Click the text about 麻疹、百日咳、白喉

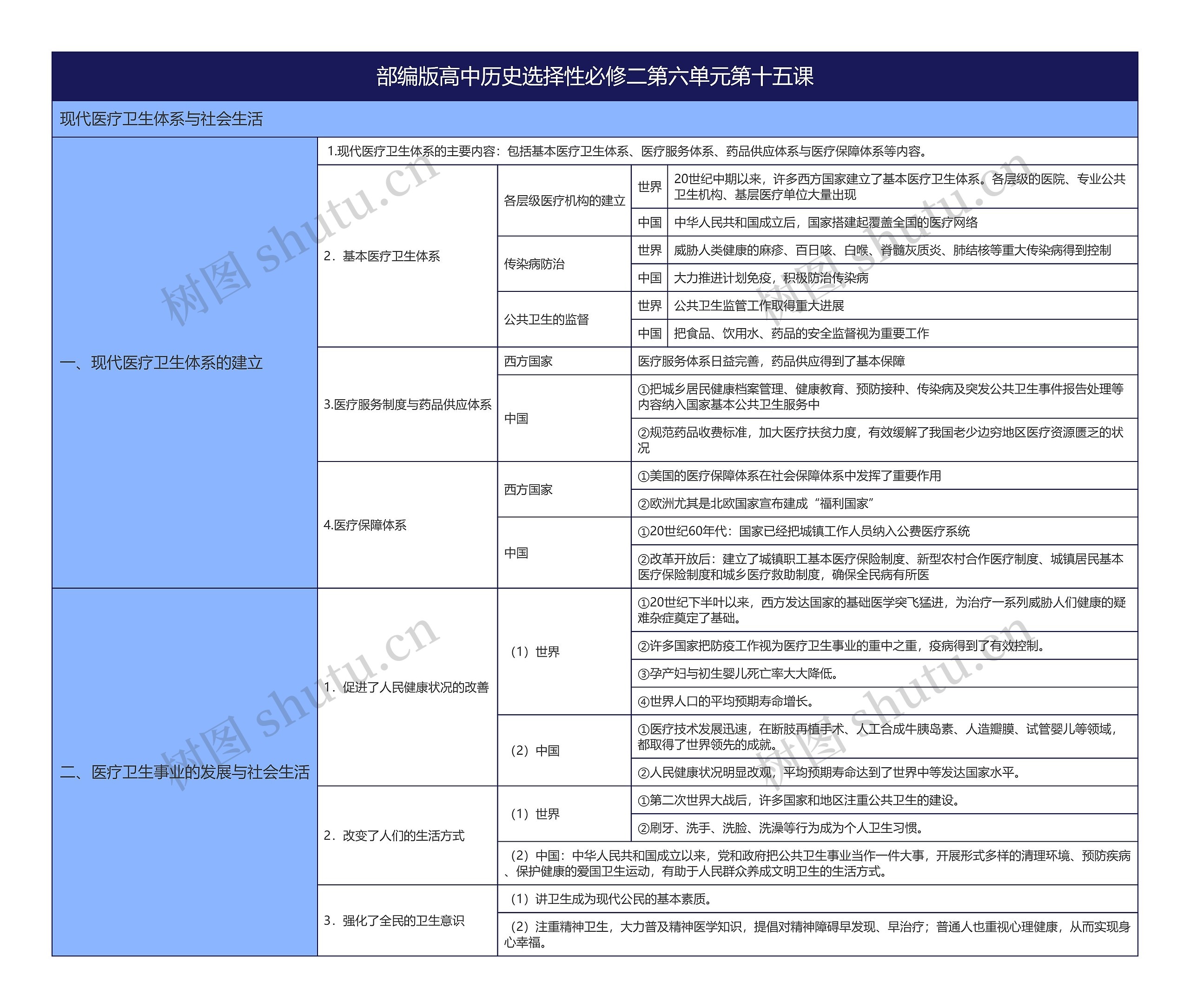892,250
